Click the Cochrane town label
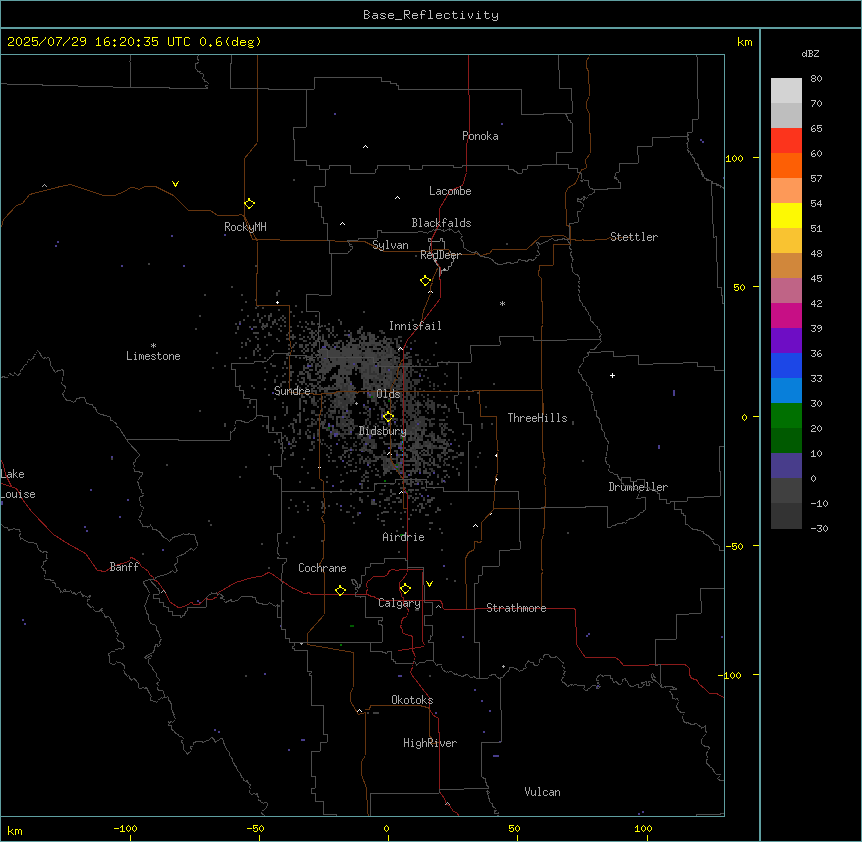 [x=322, y=568]
